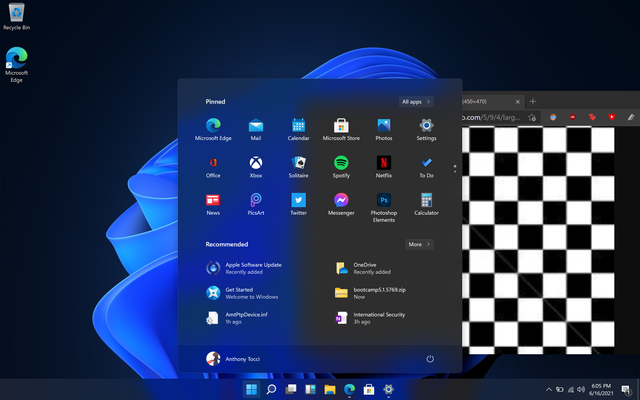Viewport: 640px width, 400px height.
Task: Launch PicsArt
Action: (x=256, y=204)
